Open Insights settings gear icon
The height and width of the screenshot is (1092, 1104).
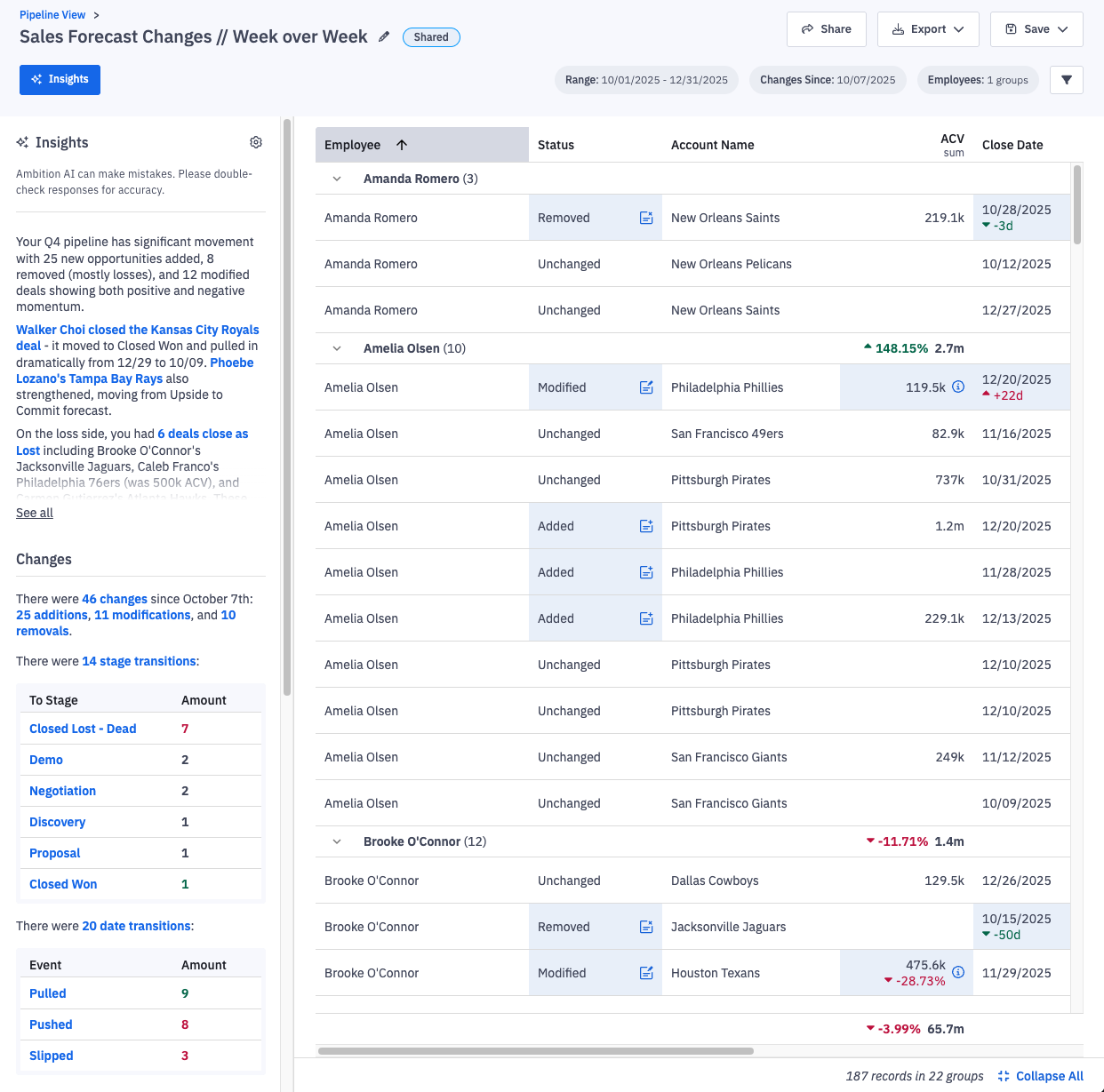(x=256, y=142)
